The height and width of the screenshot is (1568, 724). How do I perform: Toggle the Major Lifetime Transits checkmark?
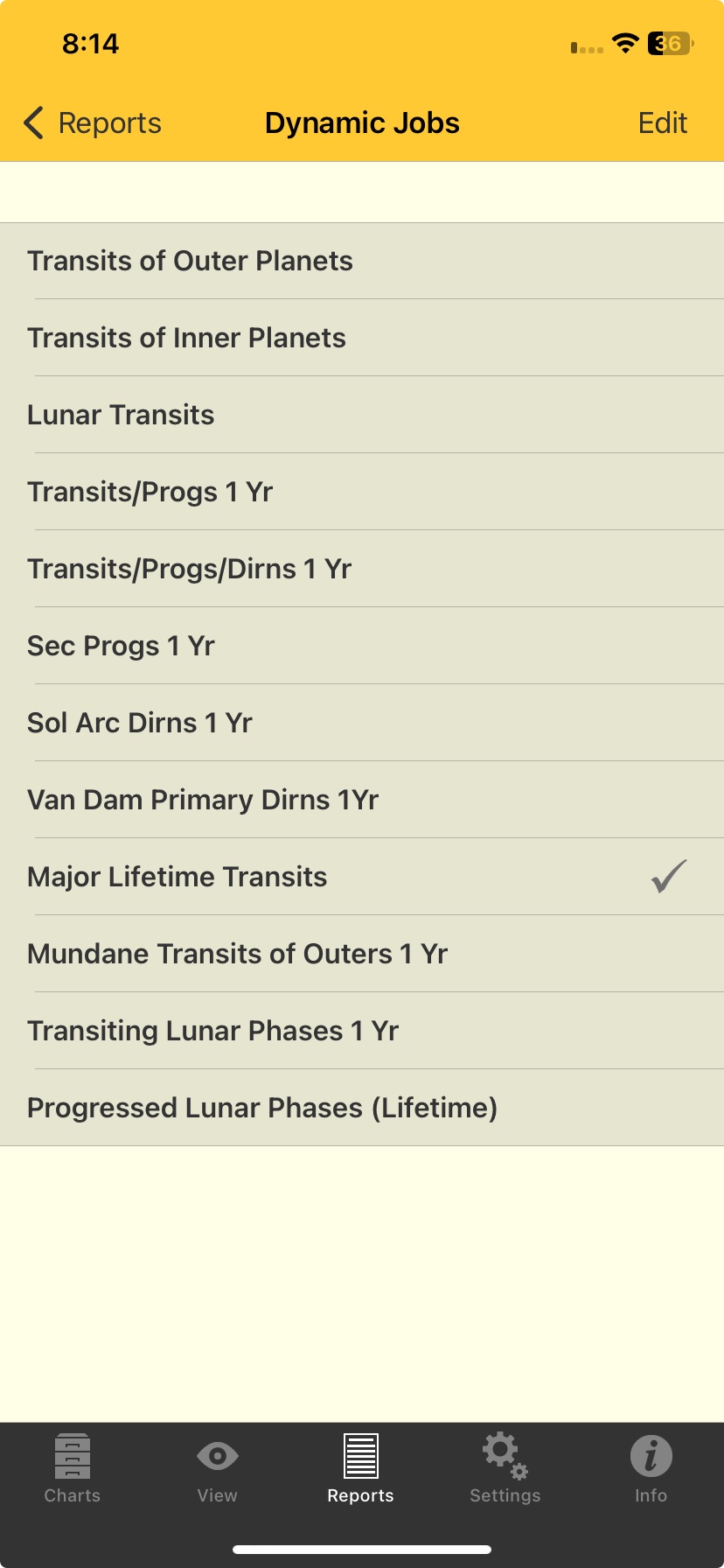(x=669, y=877)
